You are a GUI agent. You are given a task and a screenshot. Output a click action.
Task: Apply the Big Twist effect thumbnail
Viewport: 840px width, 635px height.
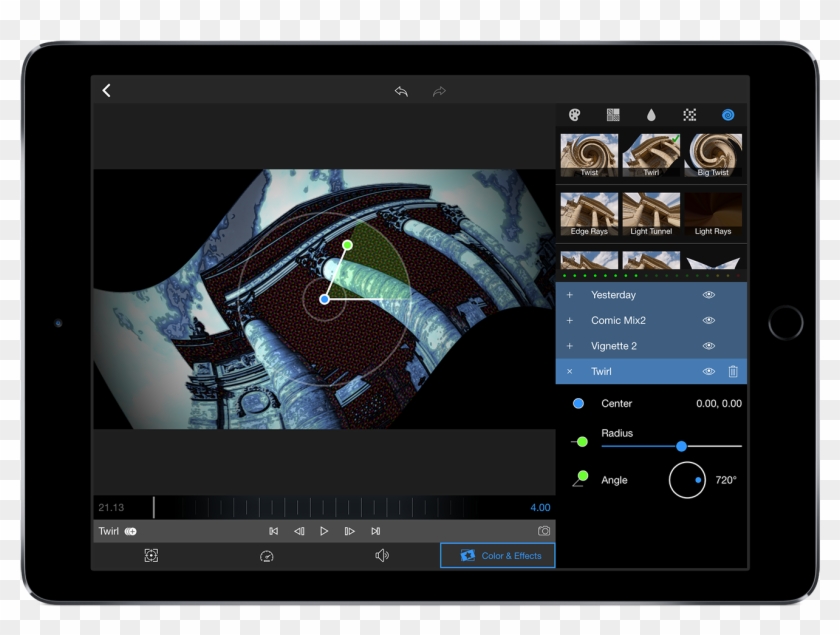pyautogui.click(x=713, y=155)
